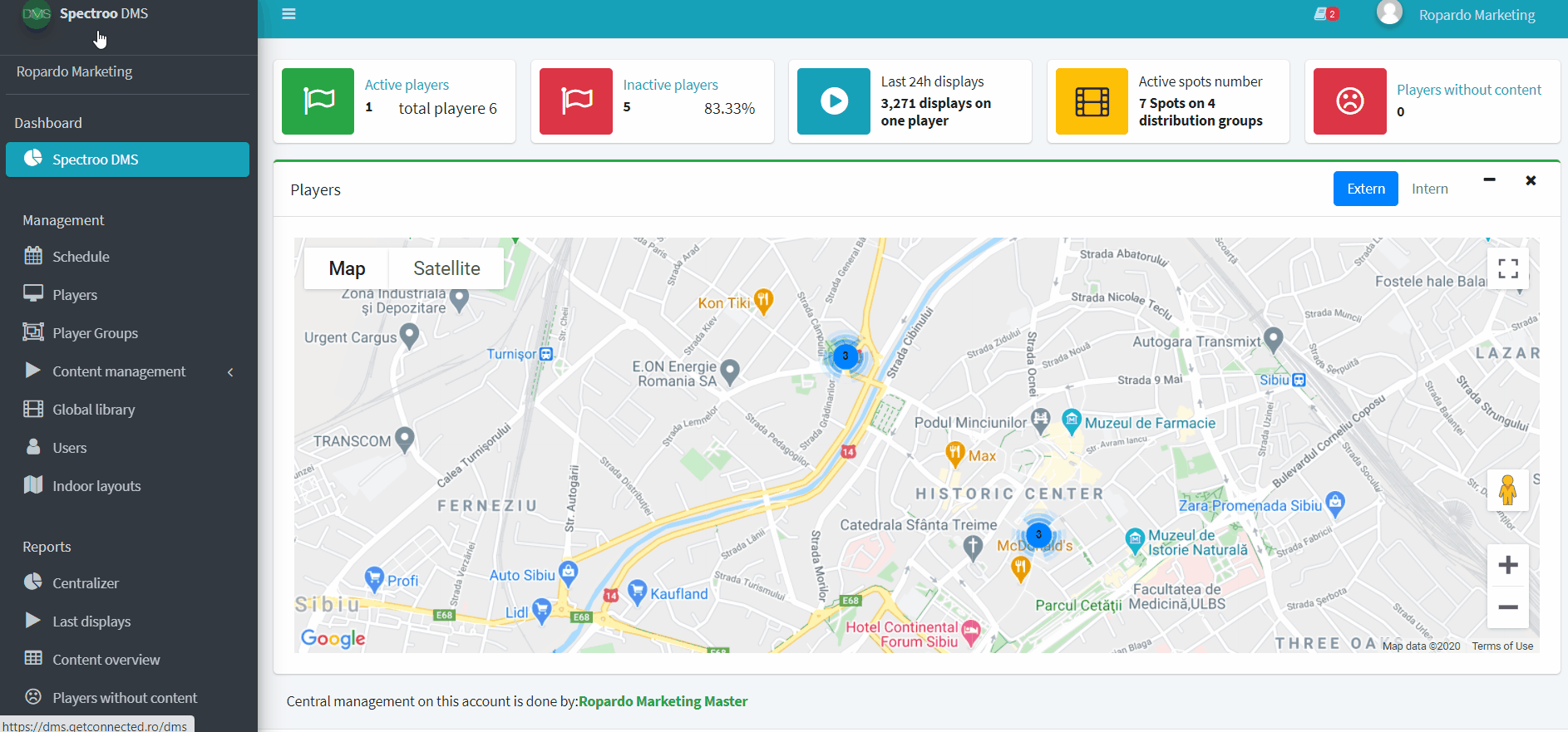The image size is (1568, 732).
Task: Click the Muzeul de Farmacie map pin
Action: tap(1072, 421)
